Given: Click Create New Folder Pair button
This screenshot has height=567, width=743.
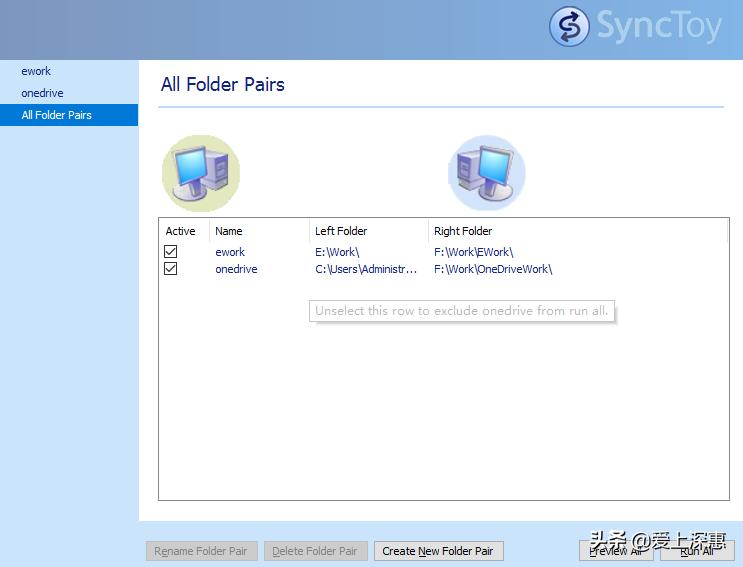Looking at the screenshot, I should (x=438, y=551).
